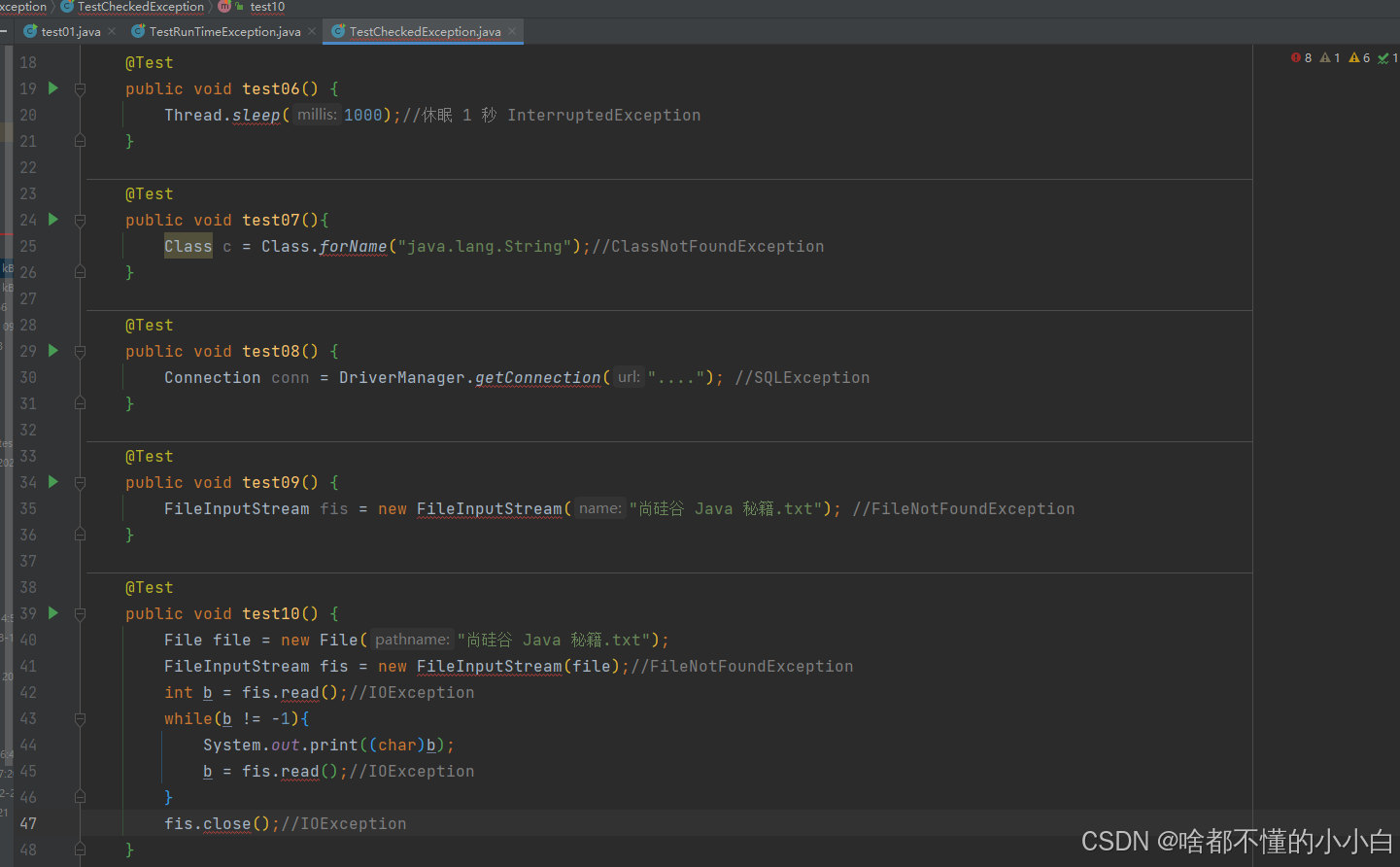The height and width of the screenshot is (867, 1400).
Task: Collapse the test06 method fold marker
Action: coord(80,89)
